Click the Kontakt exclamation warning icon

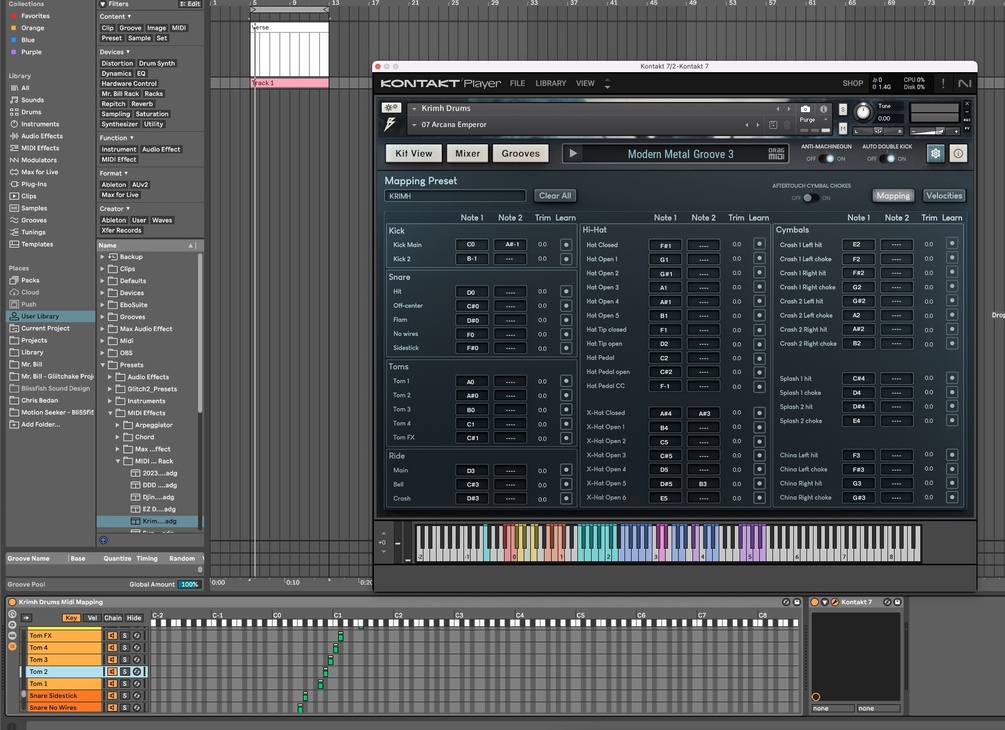point(943,83)
